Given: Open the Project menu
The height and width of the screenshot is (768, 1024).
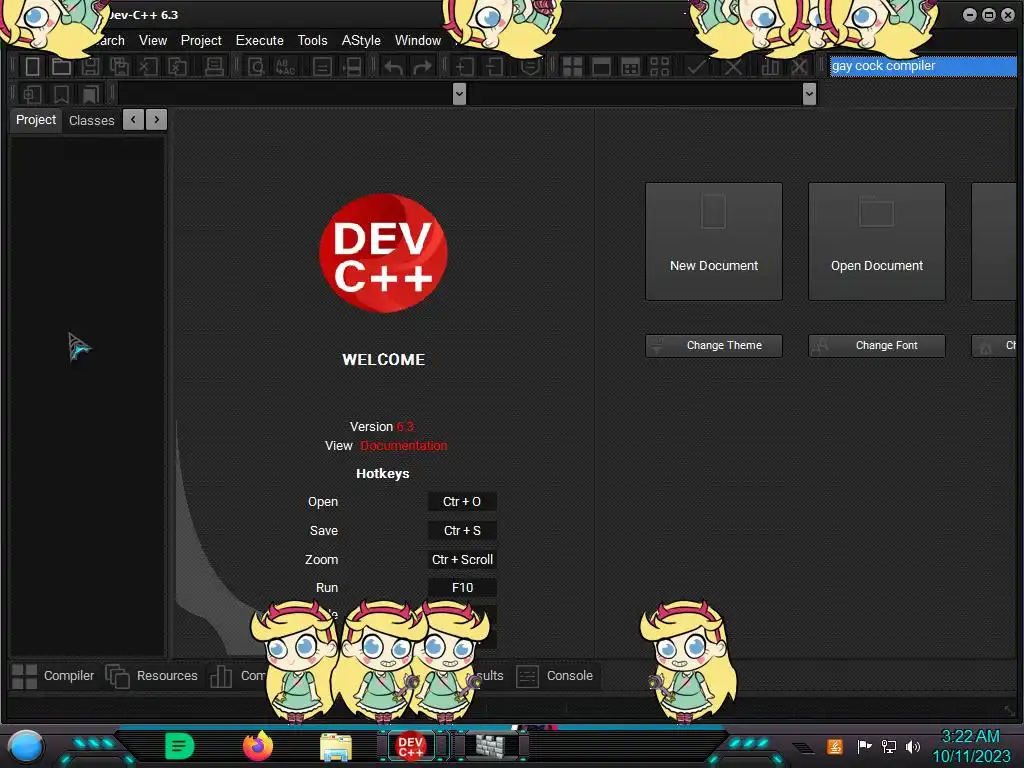Looking at the screenshot, I should click(201, 40).
